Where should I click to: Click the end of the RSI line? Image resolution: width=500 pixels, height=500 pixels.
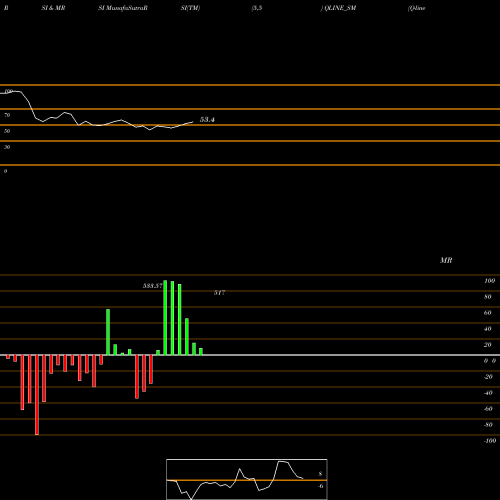192,122
